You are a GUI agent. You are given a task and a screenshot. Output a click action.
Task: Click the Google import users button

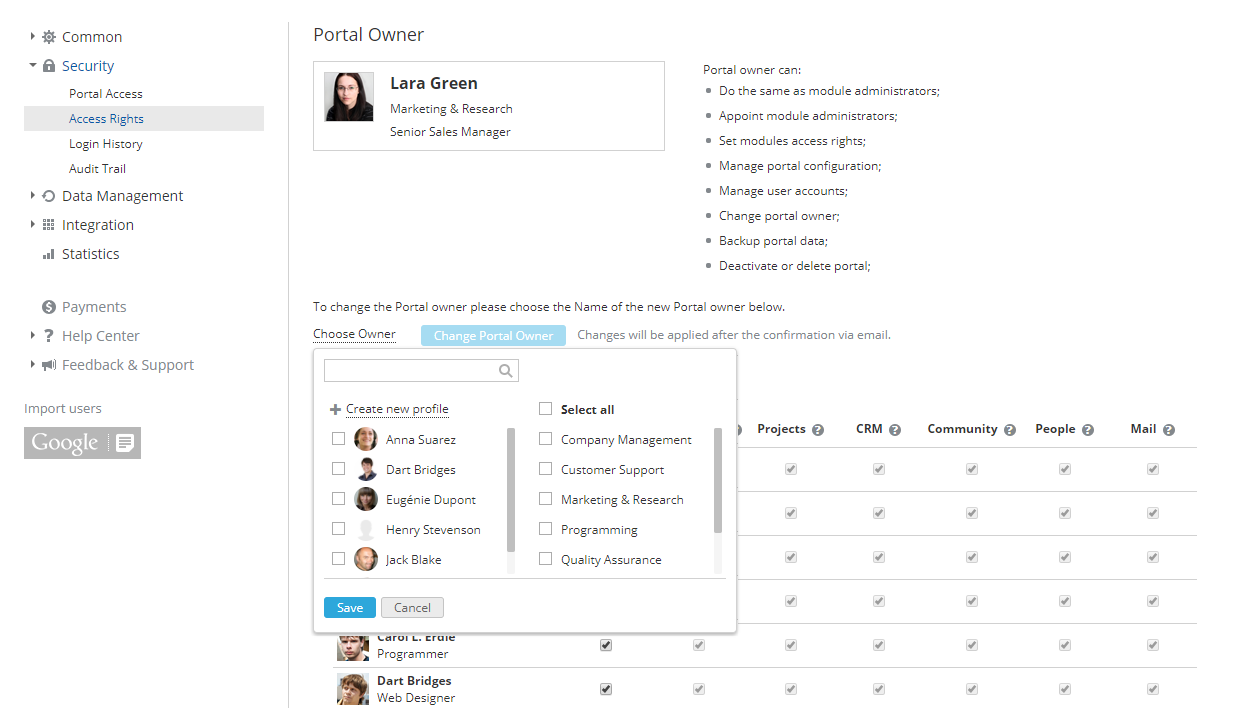82,443
